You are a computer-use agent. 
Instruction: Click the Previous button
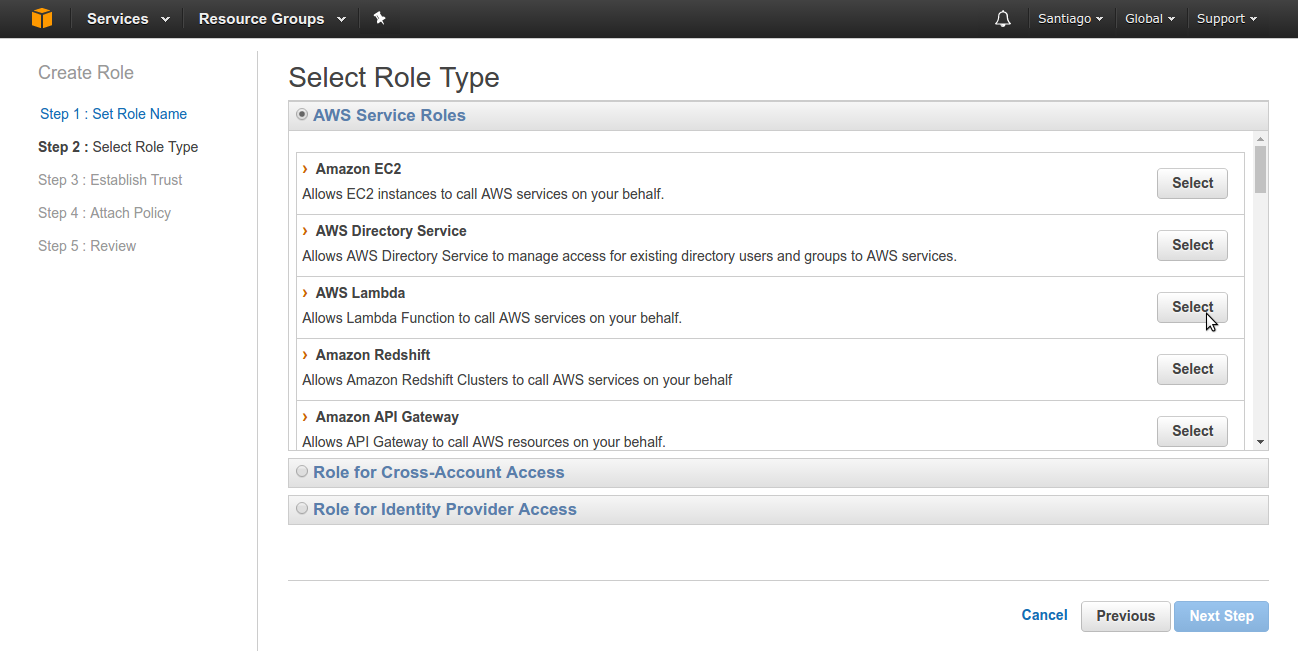(1125, 616)
